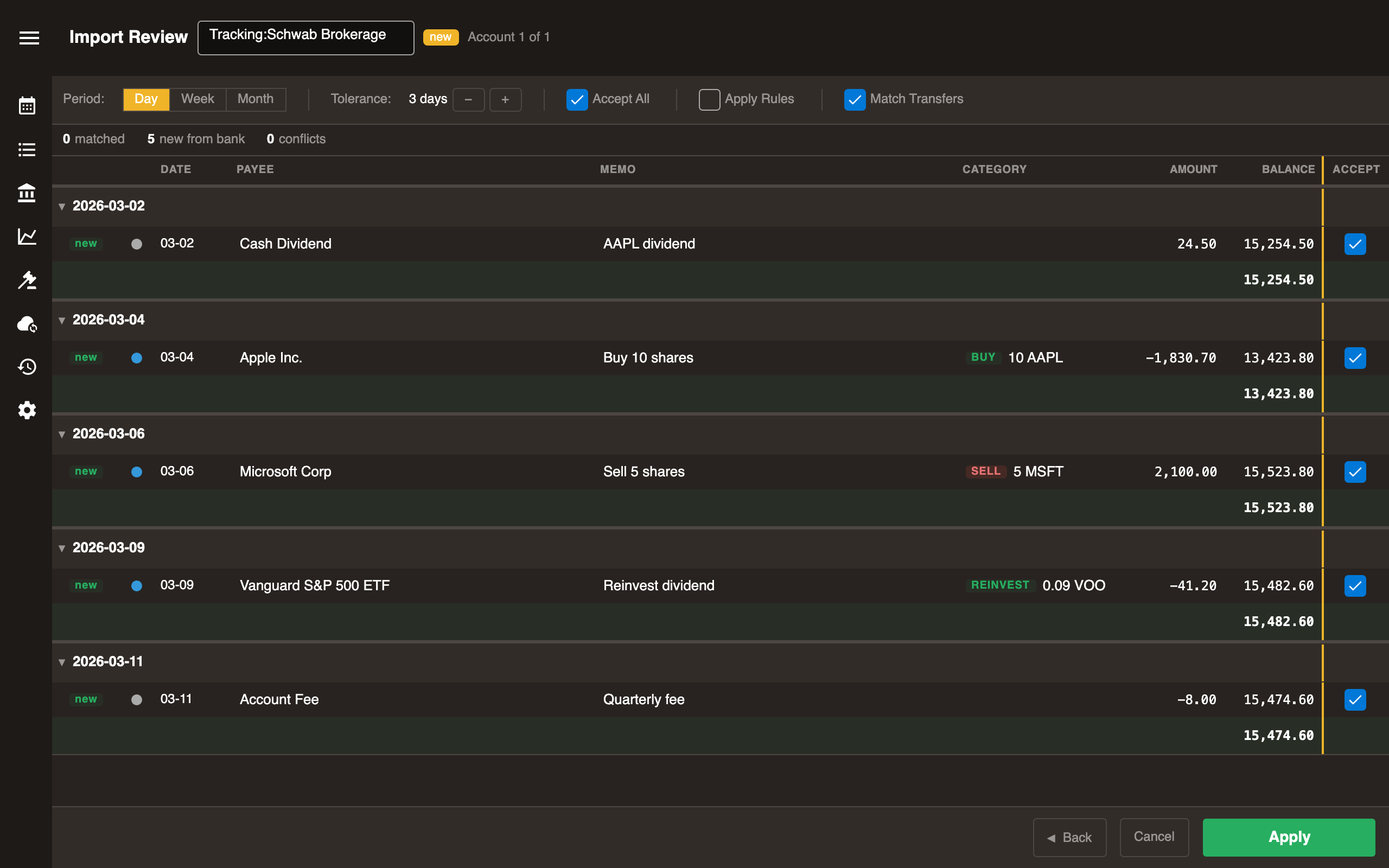This screenshot has width=1389, height=868.
Task: Click the Microsoft Corp payee
Action: coord(285,472)
